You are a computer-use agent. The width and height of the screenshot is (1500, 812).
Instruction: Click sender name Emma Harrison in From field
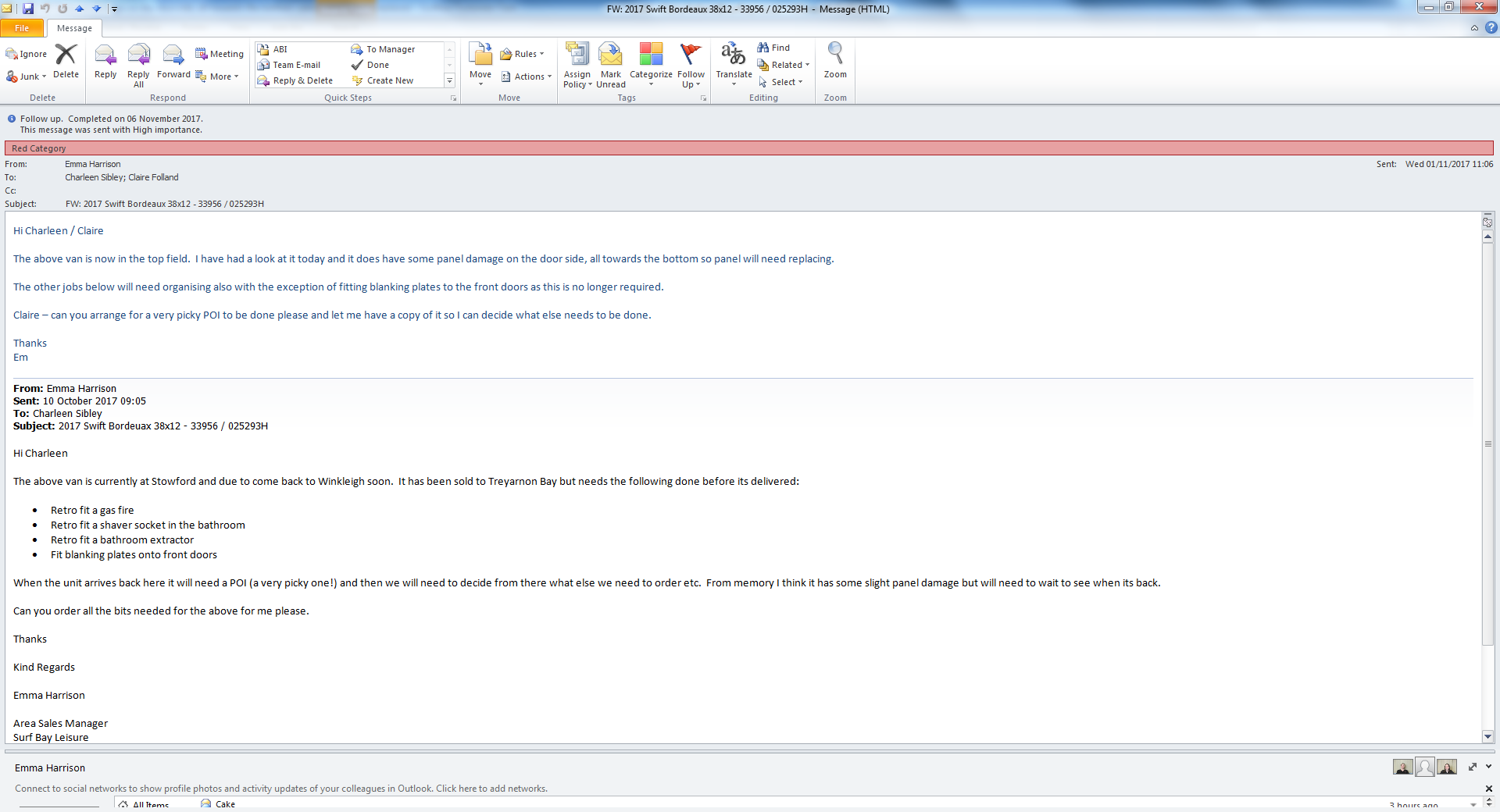click(x=93, y=164)
